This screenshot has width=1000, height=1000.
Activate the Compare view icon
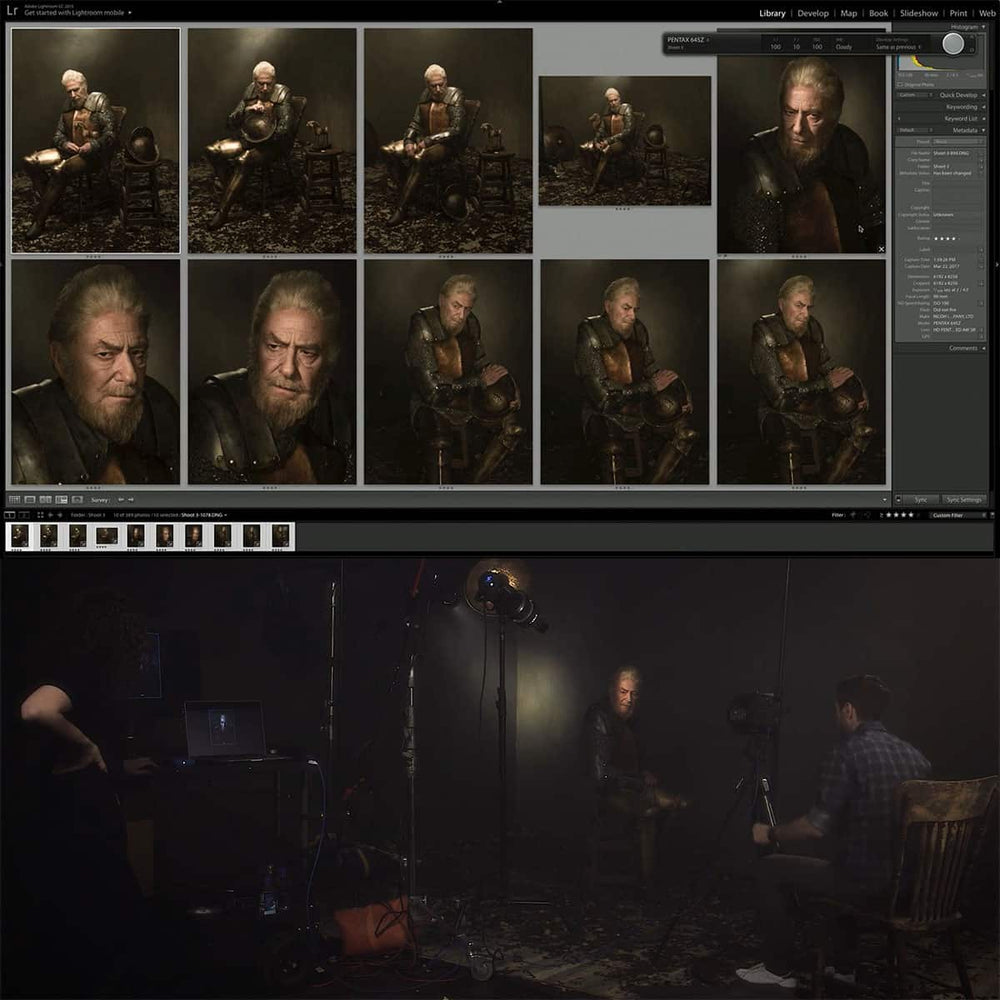coord(44,499)
